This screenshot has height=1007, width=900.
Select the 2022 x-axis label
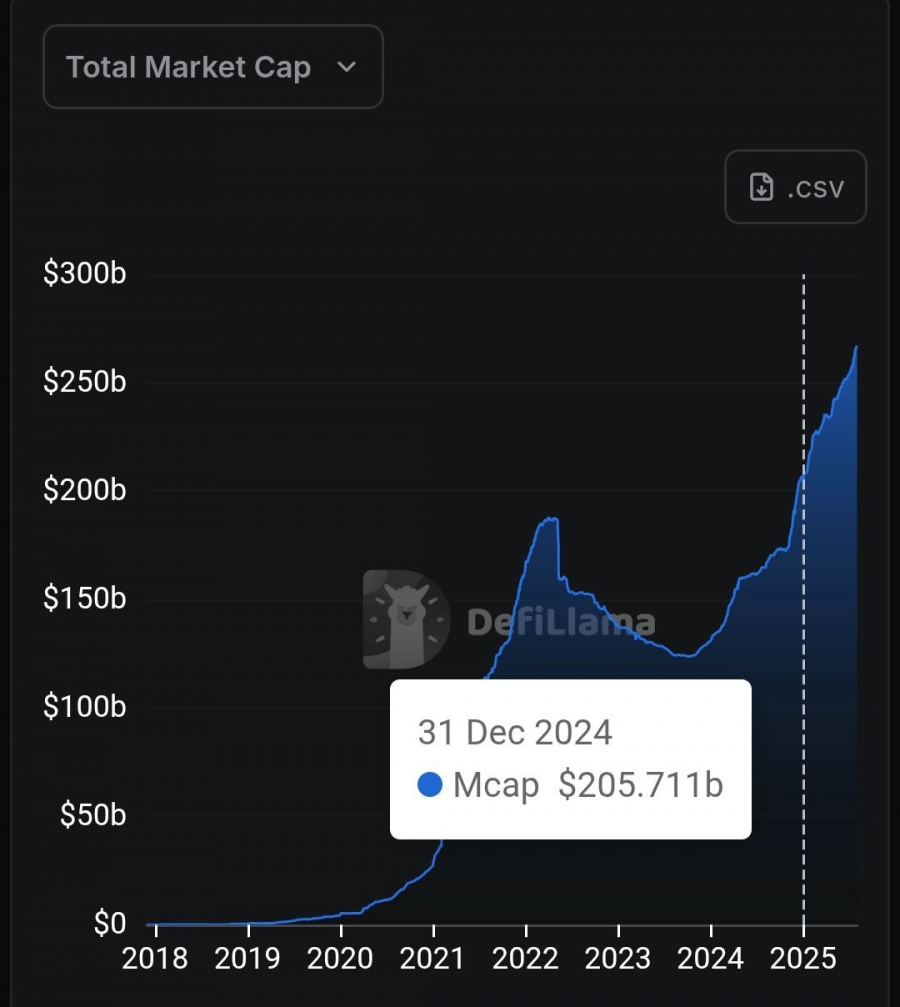[x=526, y=958]
